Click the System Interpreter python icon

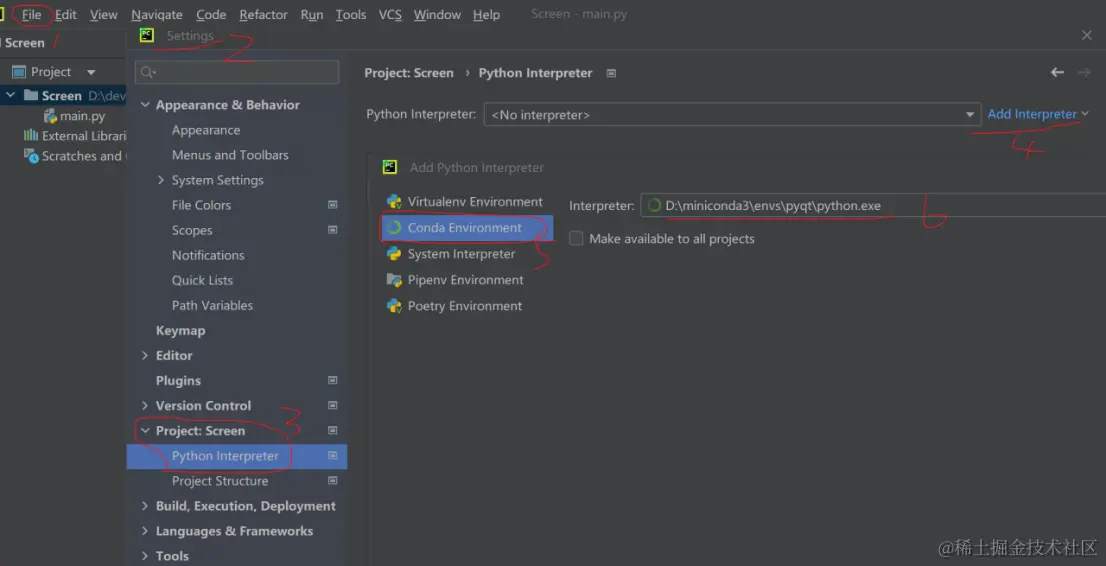pos(394,254)
